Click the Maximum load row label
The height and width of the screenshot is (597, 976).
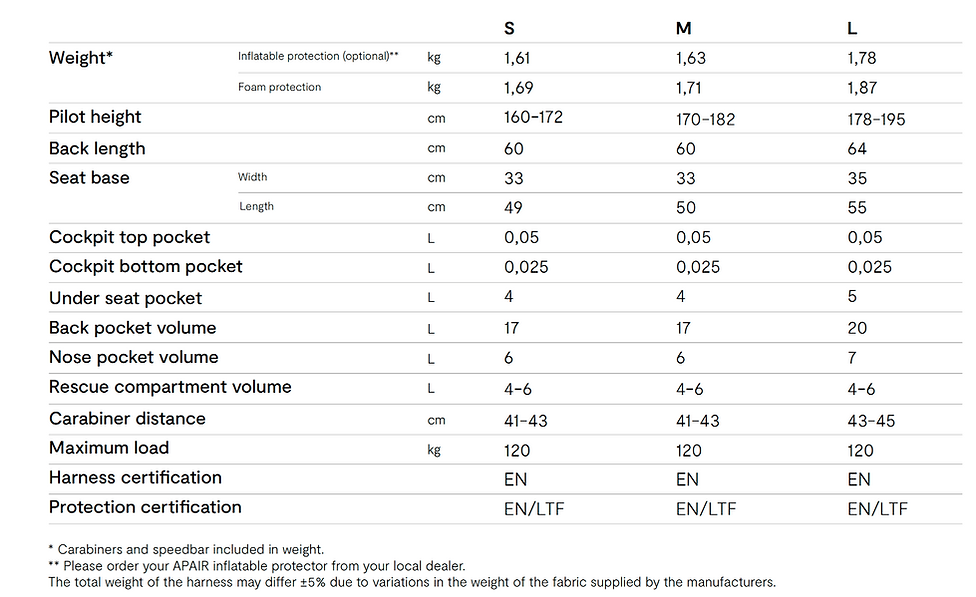109,448
